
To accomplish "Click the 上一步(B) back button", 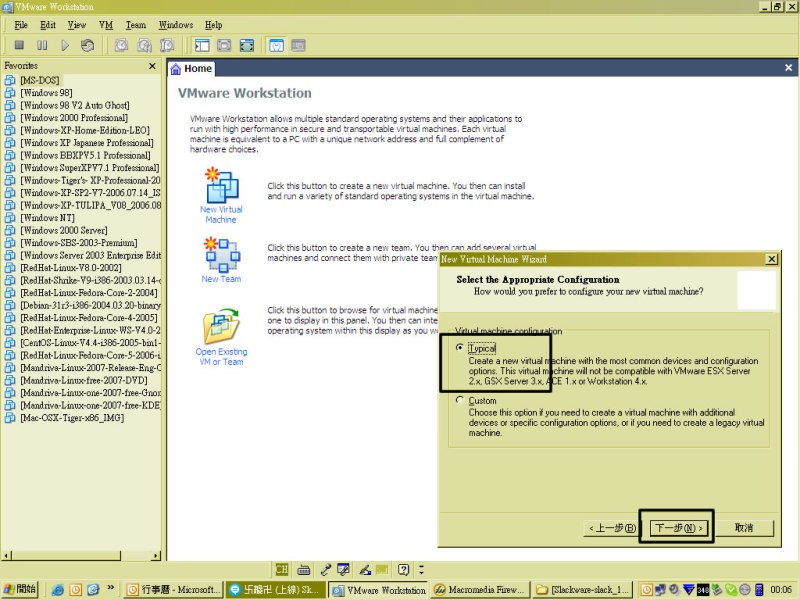I will 612,528.
